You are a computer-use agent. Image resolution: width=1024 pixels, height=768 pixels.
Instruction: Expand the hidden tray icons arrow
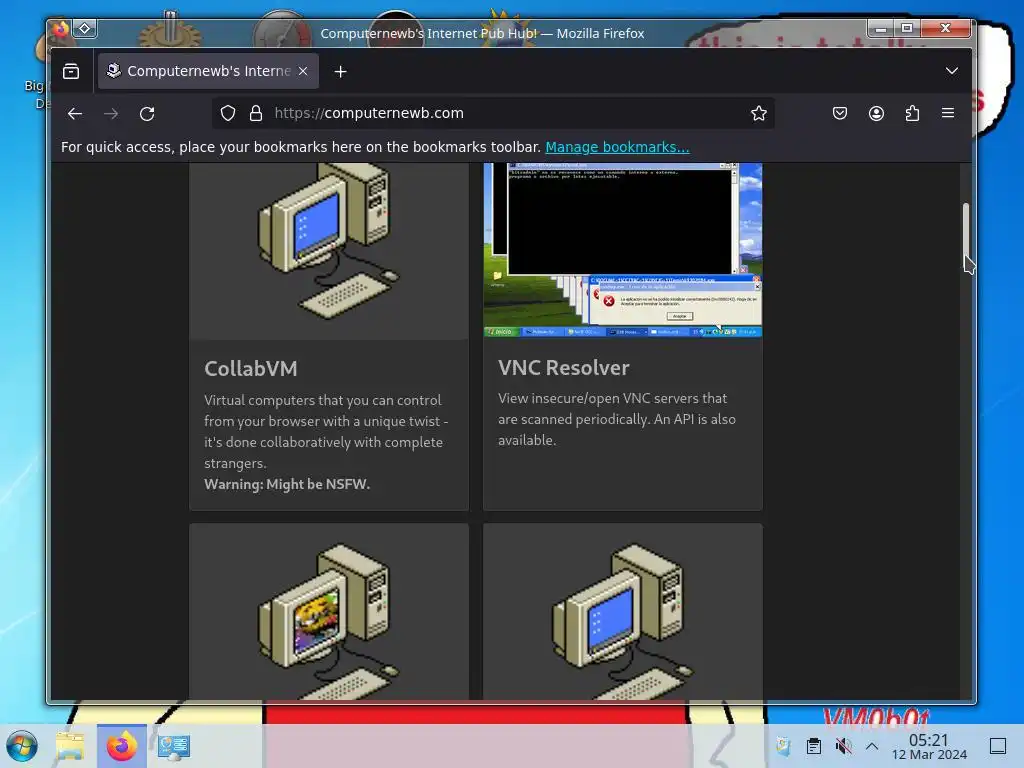pos(872,746)
